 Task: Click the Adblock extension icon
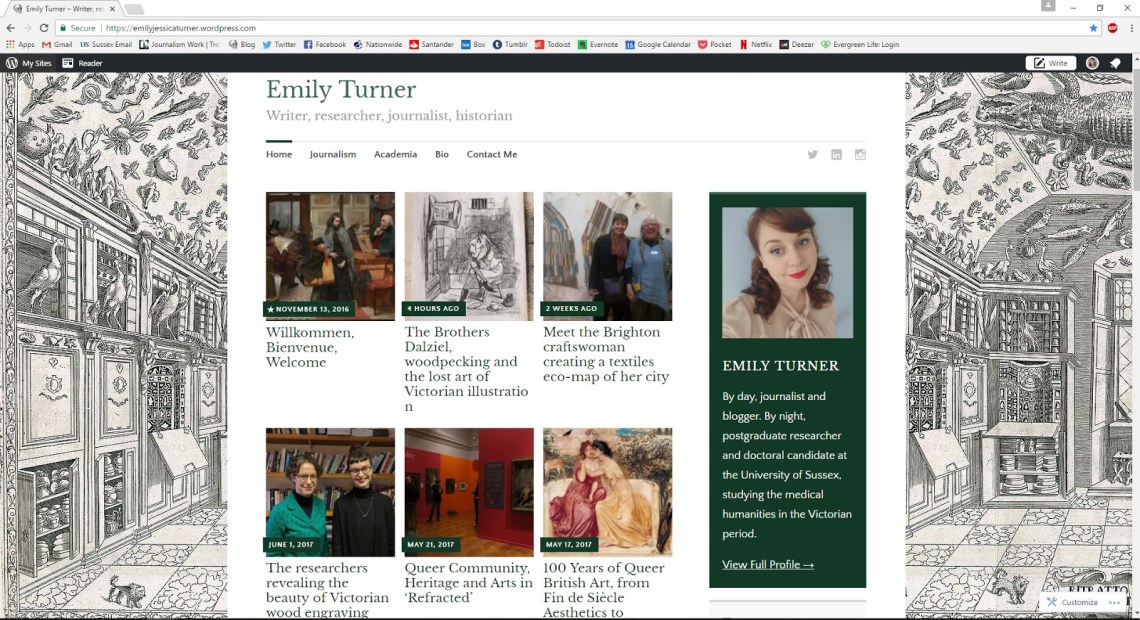click(1111, 28)
